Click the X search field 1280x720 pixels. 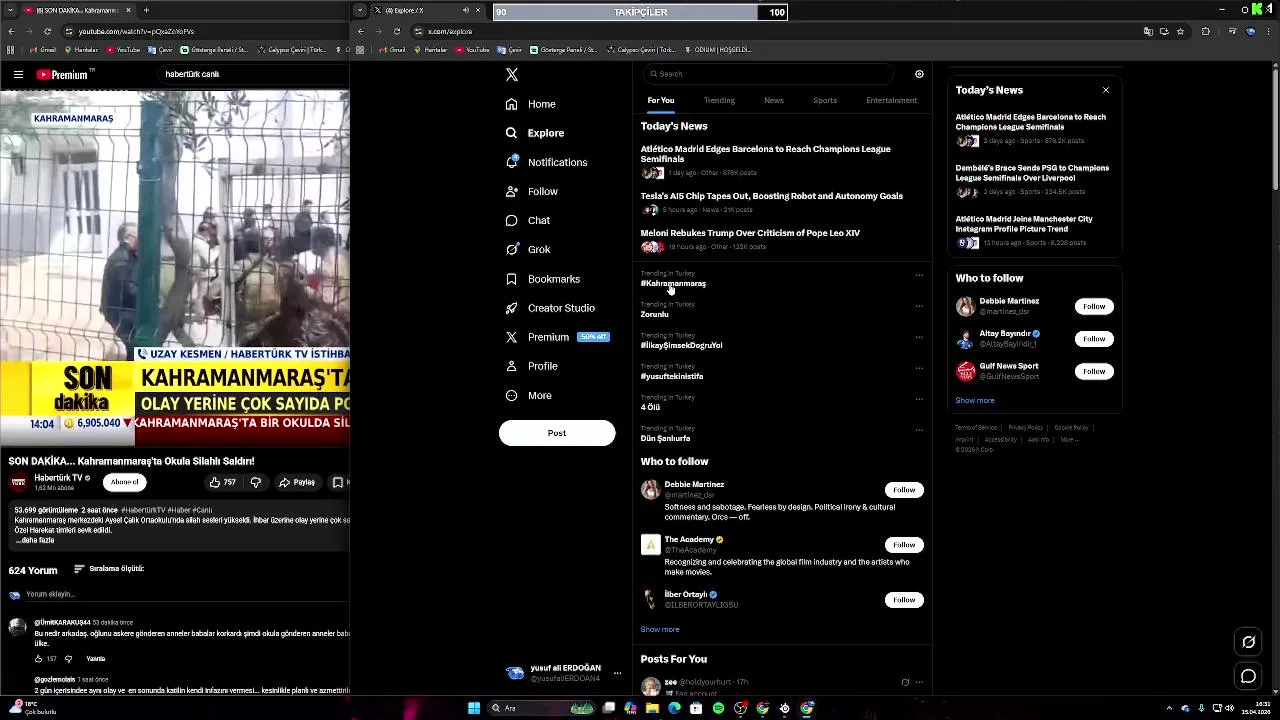[767, 74]
